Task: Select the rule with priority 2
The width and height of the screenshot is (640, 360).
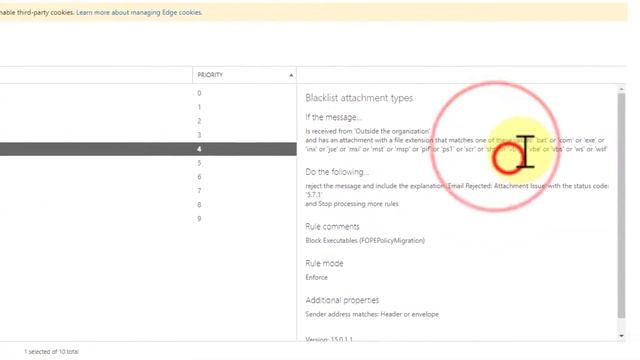Action: pos(148,121)
